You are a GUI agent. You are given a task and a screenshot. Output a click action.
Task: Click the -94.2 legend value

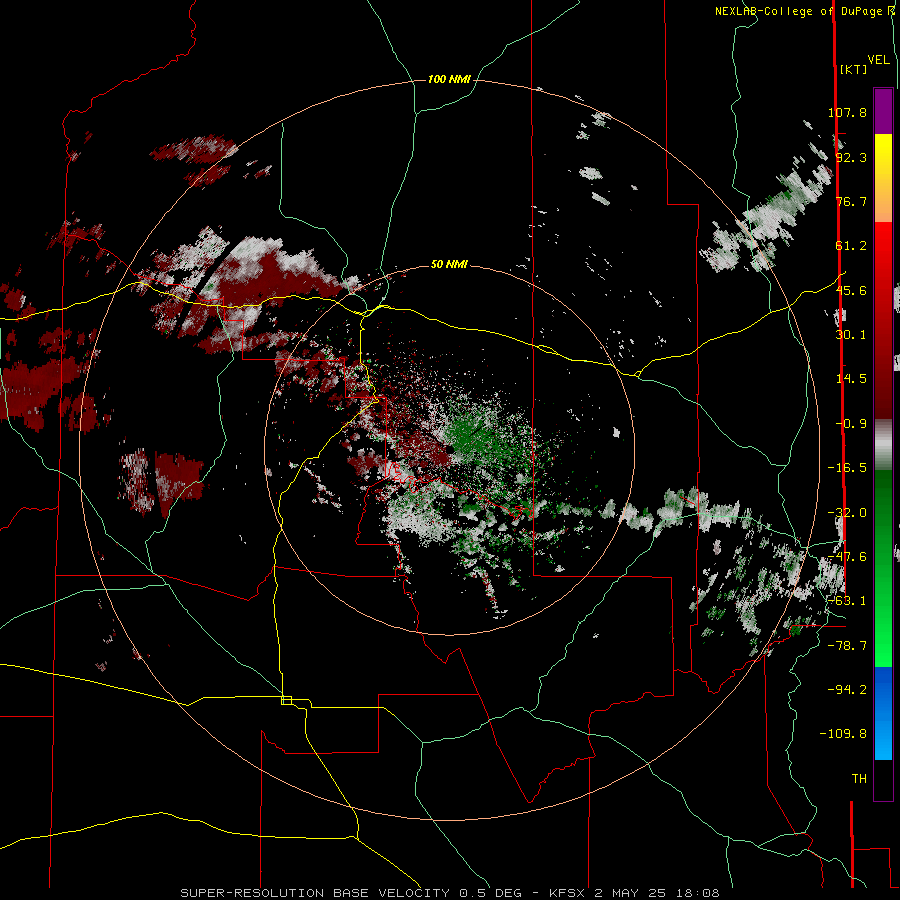847,689
